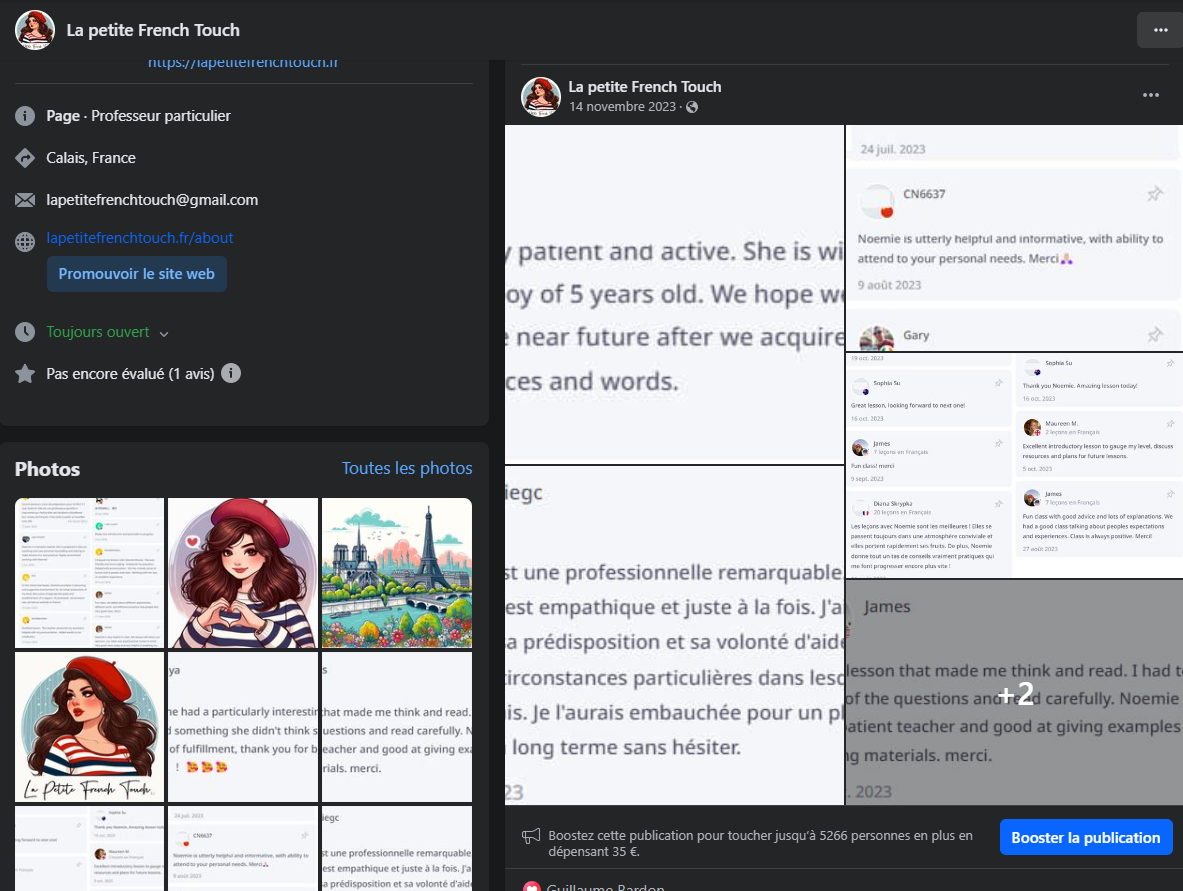Open Eiffel Tower illustration photo thumbnail
This screenshot has height=891, width=1183.
coord(396,573)
